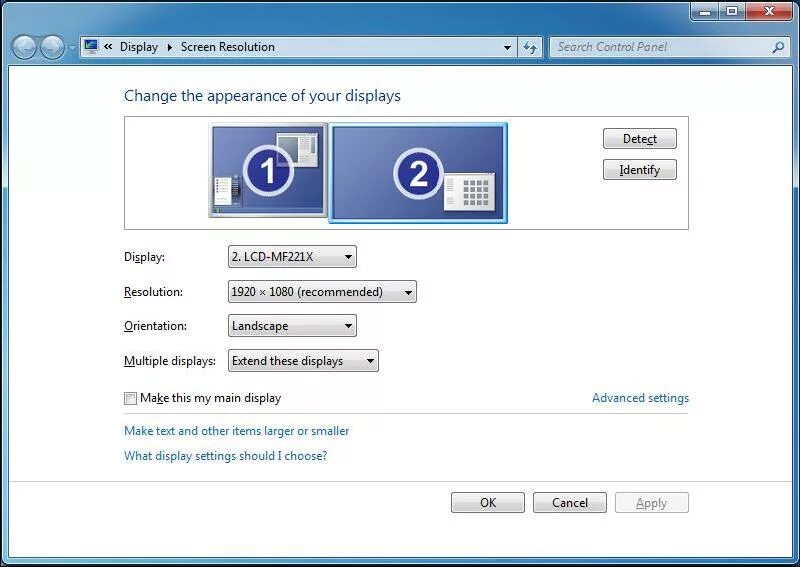800x567 pixels.
Task: Open recent pages arrow beside navigation buttons
Action: [x=72, y=47]
